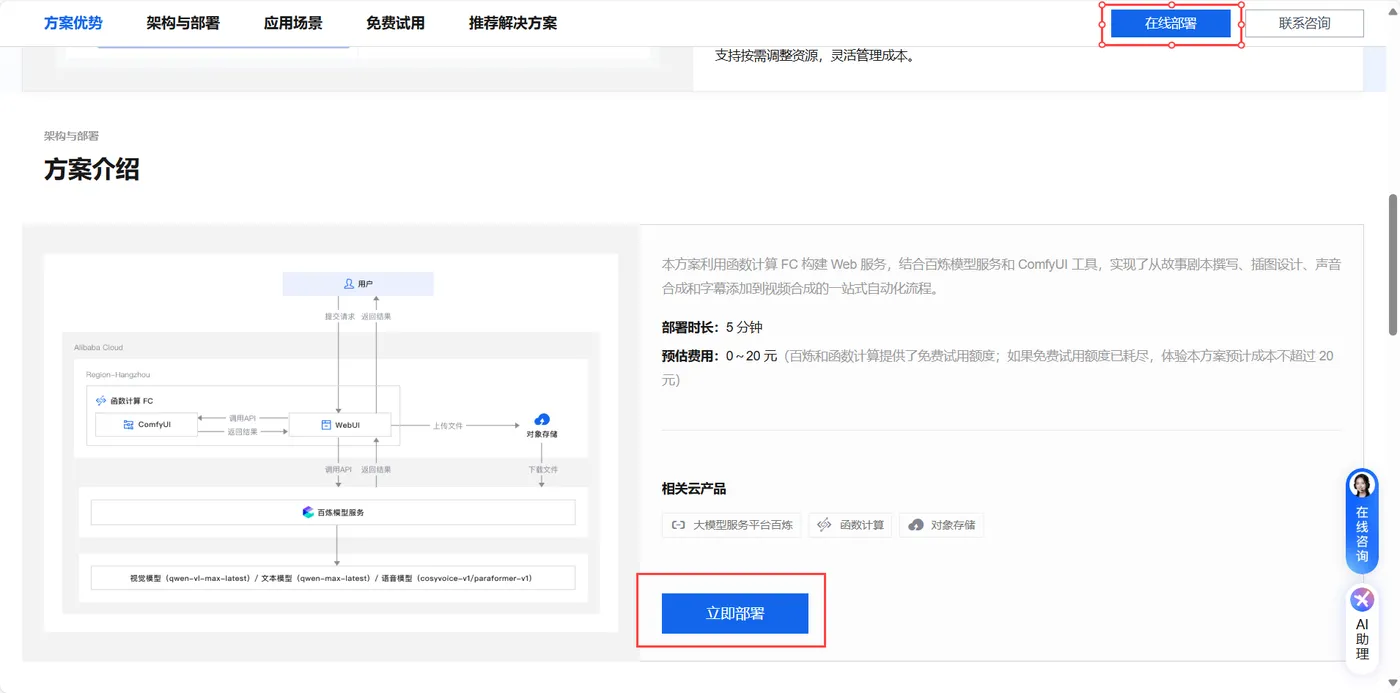Click the WebUI box in diagram
The image size is (1400, 693).
[340, 425]
